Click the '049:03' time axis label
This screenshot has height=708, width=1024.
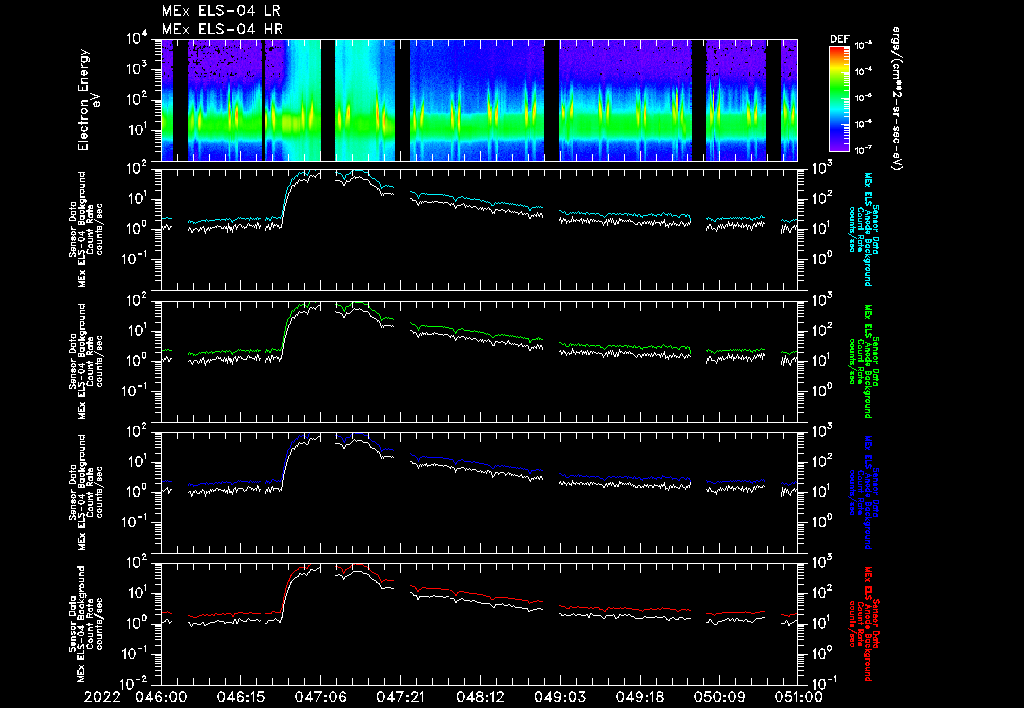tap(559, 697)
